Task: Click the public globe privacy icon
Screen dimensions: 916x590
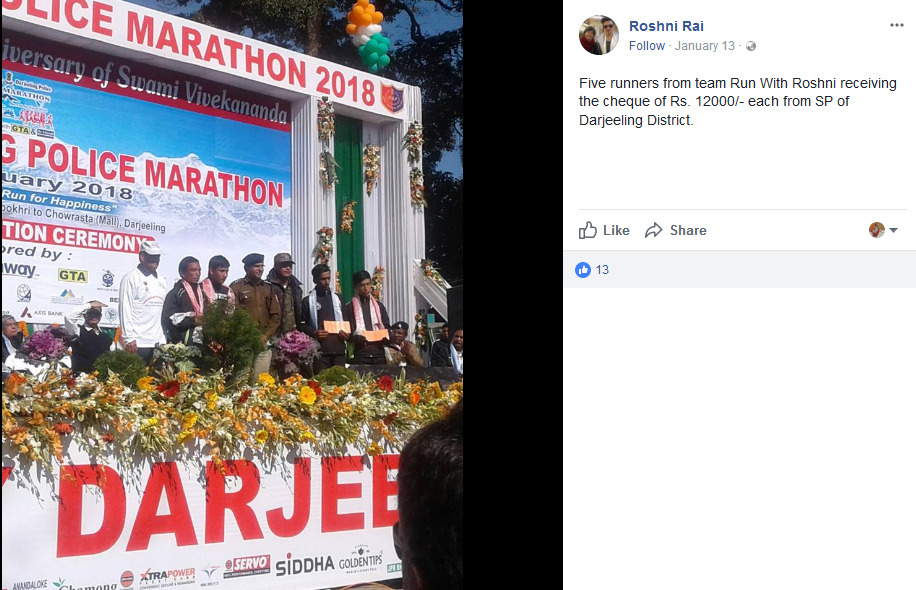Action: [751, 46]
